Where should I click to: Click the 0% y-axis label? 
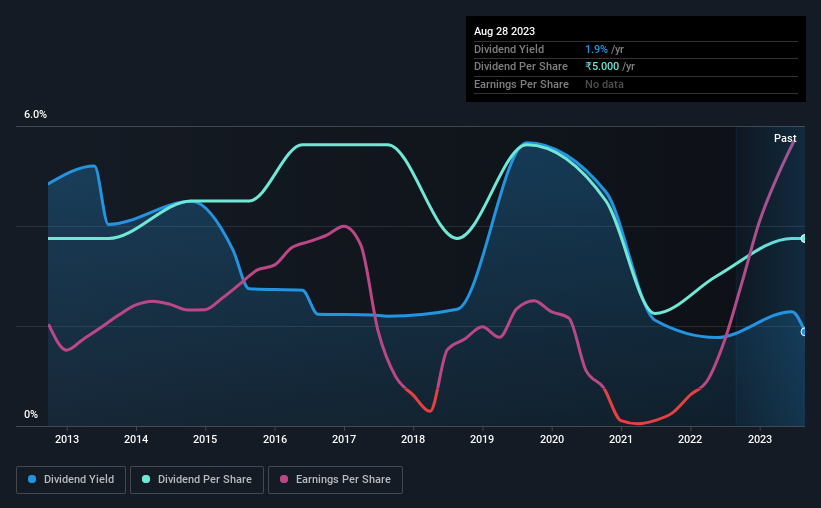tap(31, 414)
